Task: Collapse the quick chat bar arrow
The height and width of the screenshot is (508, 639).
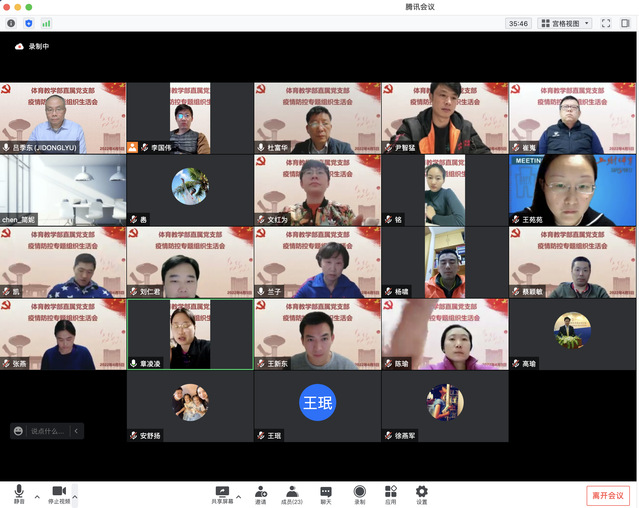Action: [x=76, y=431]
